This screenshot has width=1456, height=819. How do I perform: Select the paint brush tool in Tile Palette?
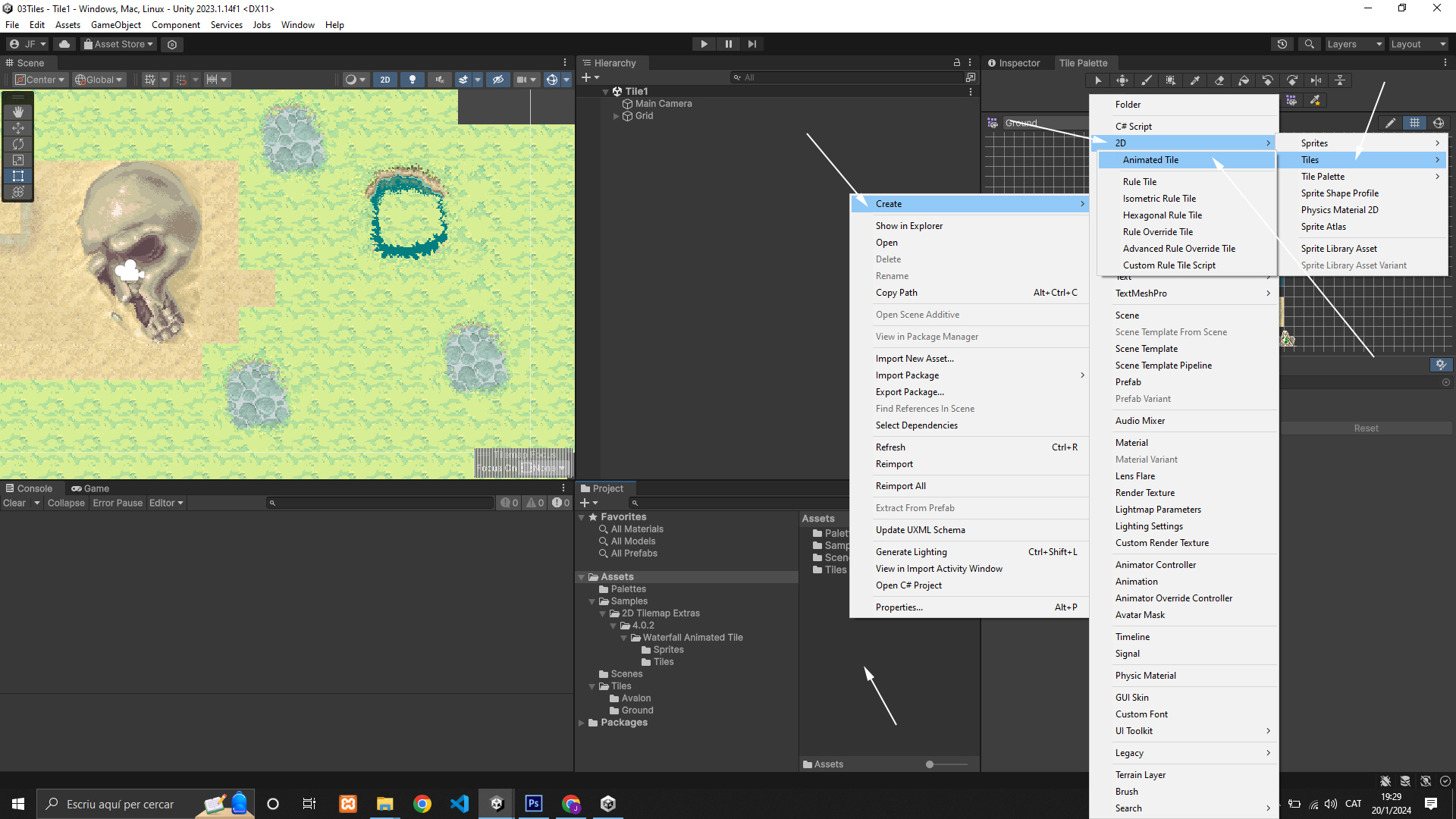tap(1146, 80)
